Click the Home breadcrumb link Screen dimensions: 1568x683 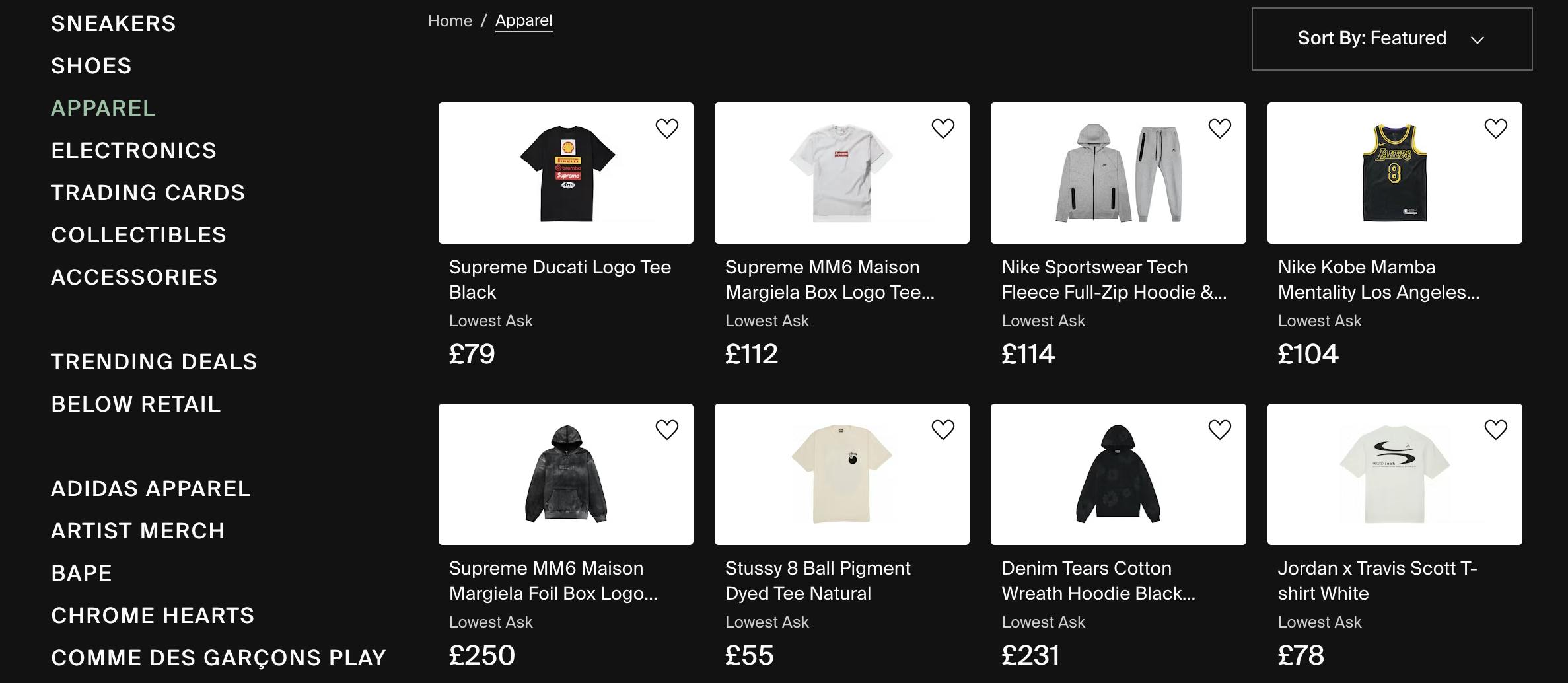[x=450, y=21]
